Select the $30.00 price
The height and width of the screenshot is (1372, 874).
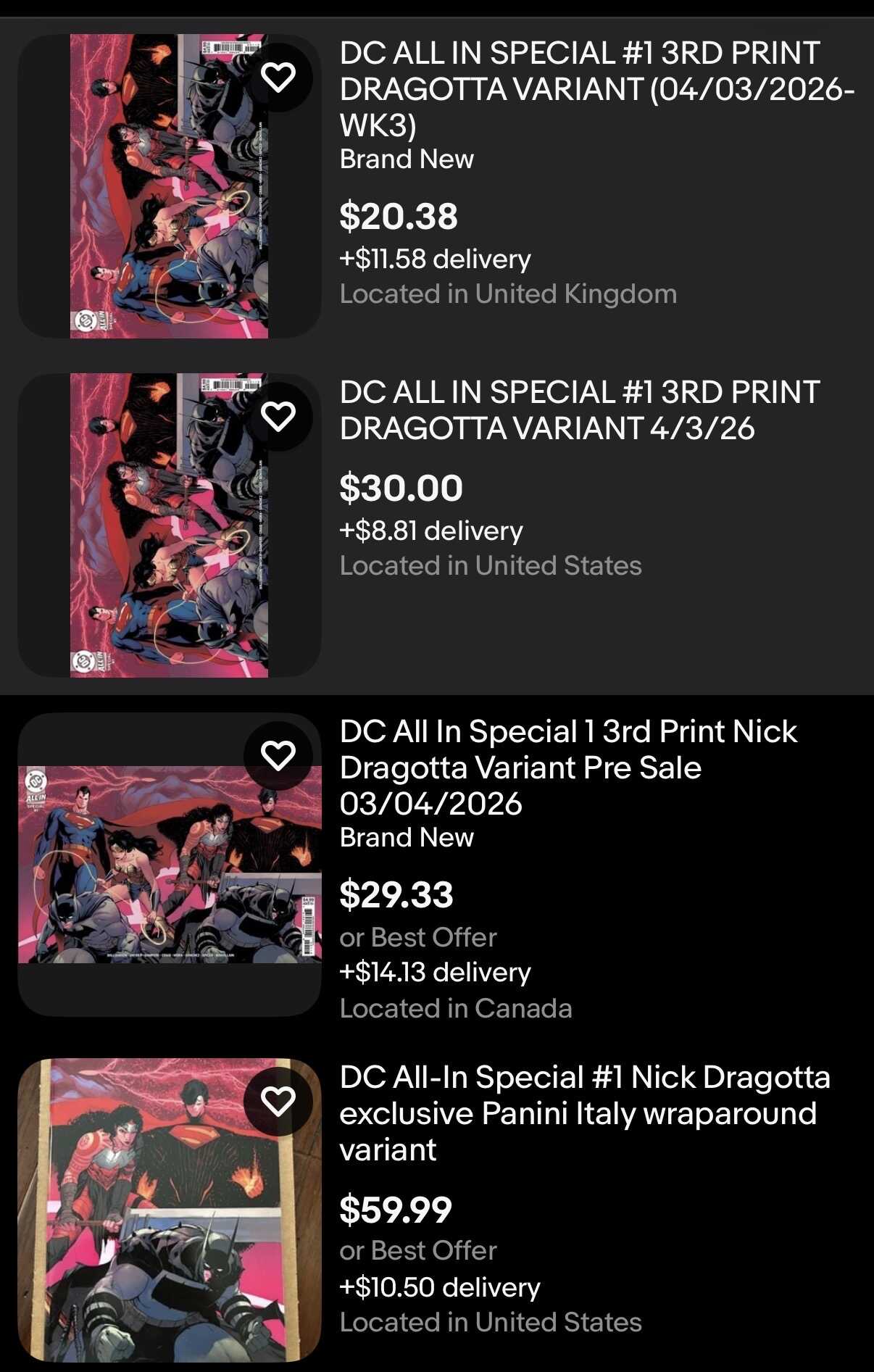[x=401, y=488]
